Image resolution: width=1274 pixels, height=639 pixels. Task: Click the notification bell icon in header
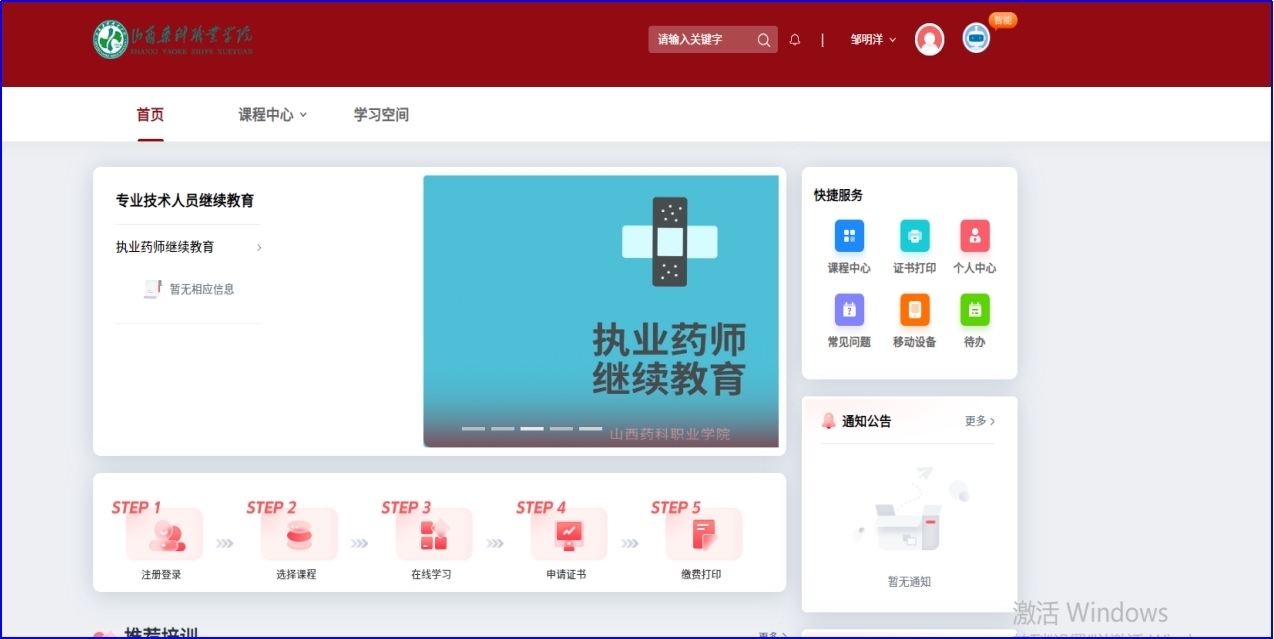(x=795, y=40)
